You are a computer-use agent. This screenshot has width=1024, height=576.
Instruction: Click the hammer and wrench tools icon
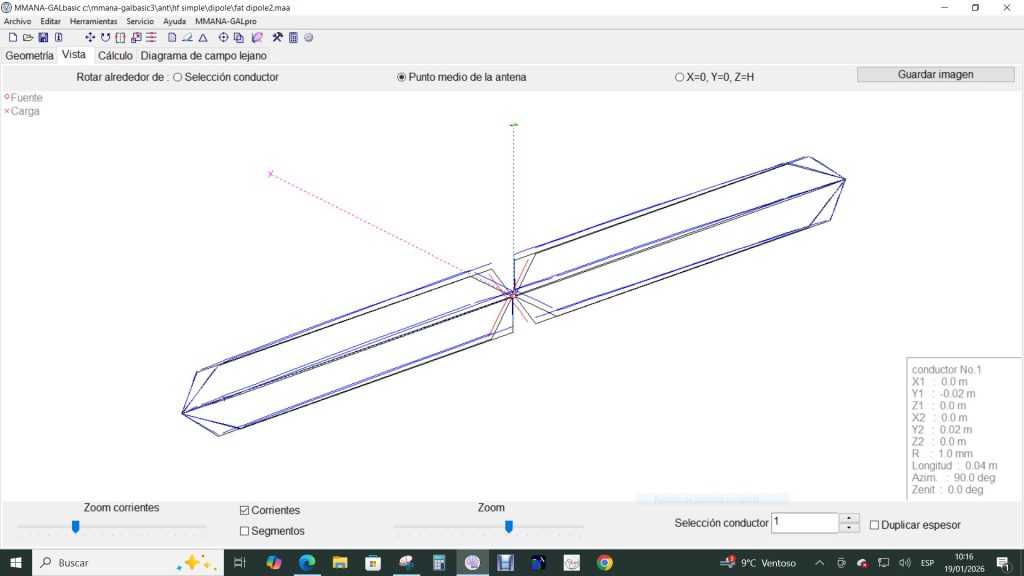pyautogui.click(x=278, y=37)
